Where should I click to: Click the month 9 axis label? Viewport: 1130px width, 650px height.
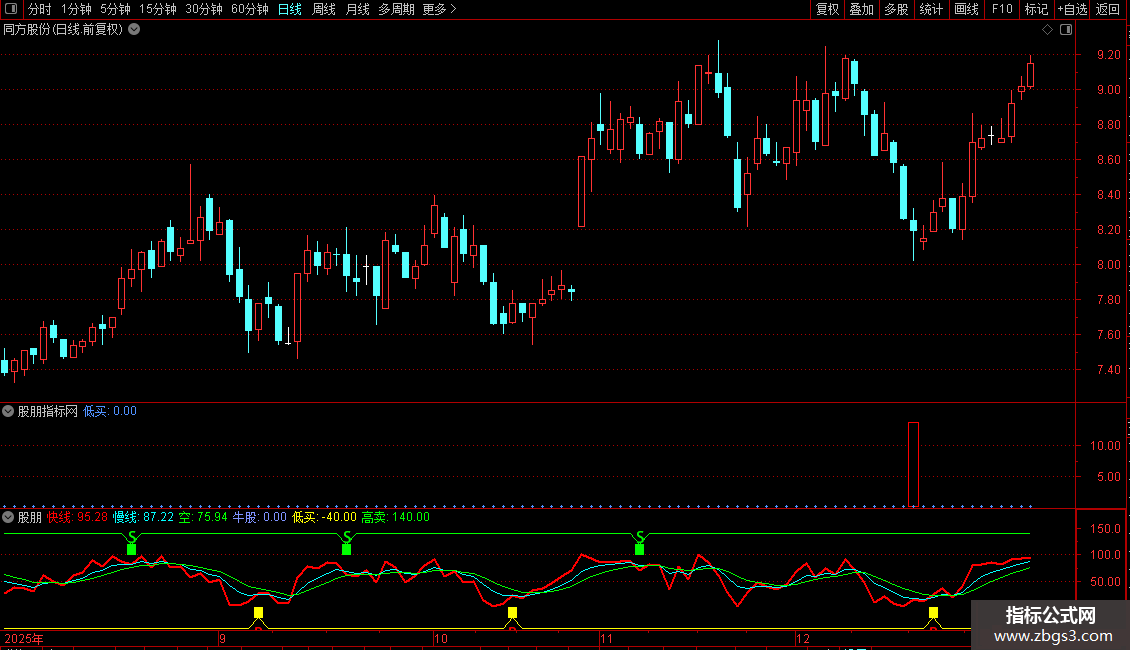[x=222, y=639]
